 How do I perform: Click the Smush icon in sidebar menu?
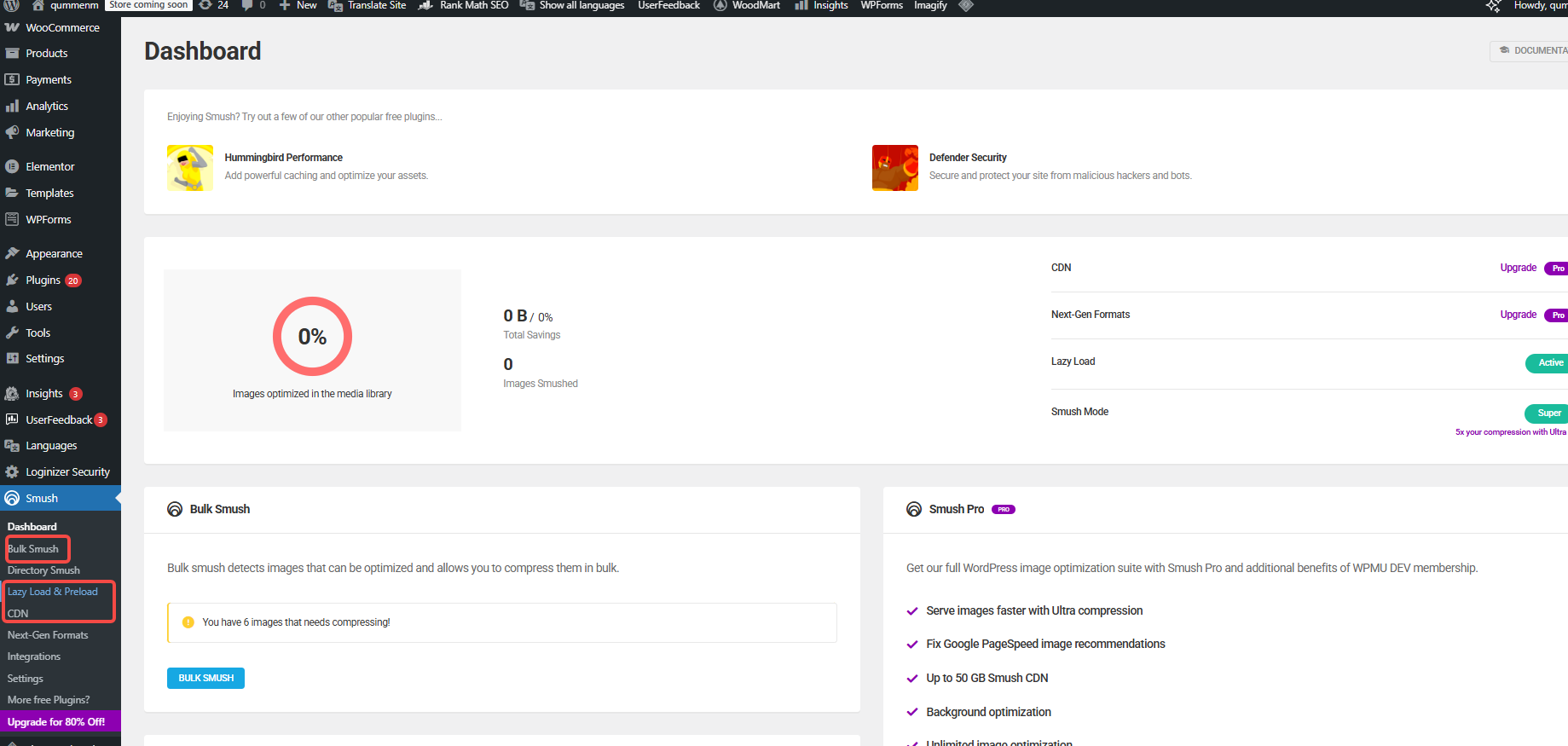pos(12,499)
